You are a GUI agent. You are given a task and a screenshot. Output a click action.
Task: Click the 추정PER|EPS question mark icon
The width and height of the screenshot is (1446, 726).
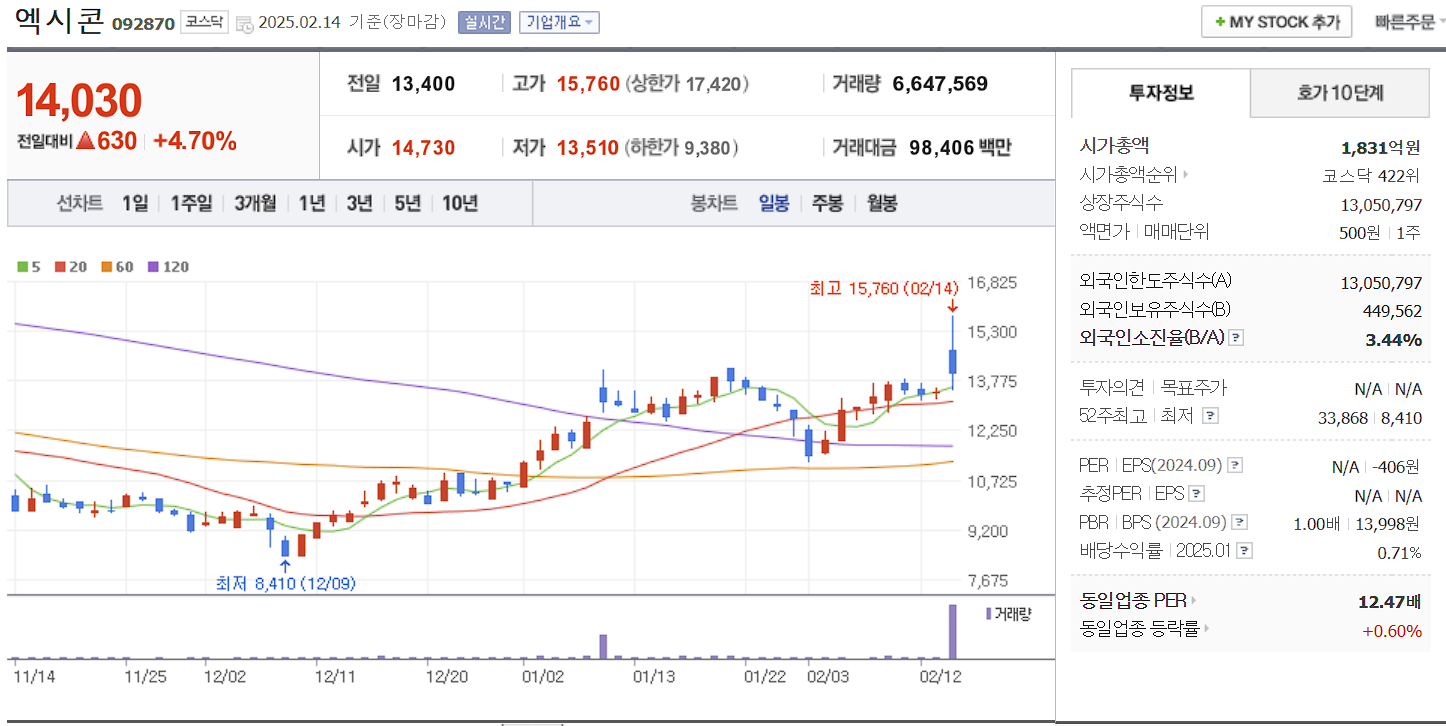pyautogui.click(x=1195, y=493)
